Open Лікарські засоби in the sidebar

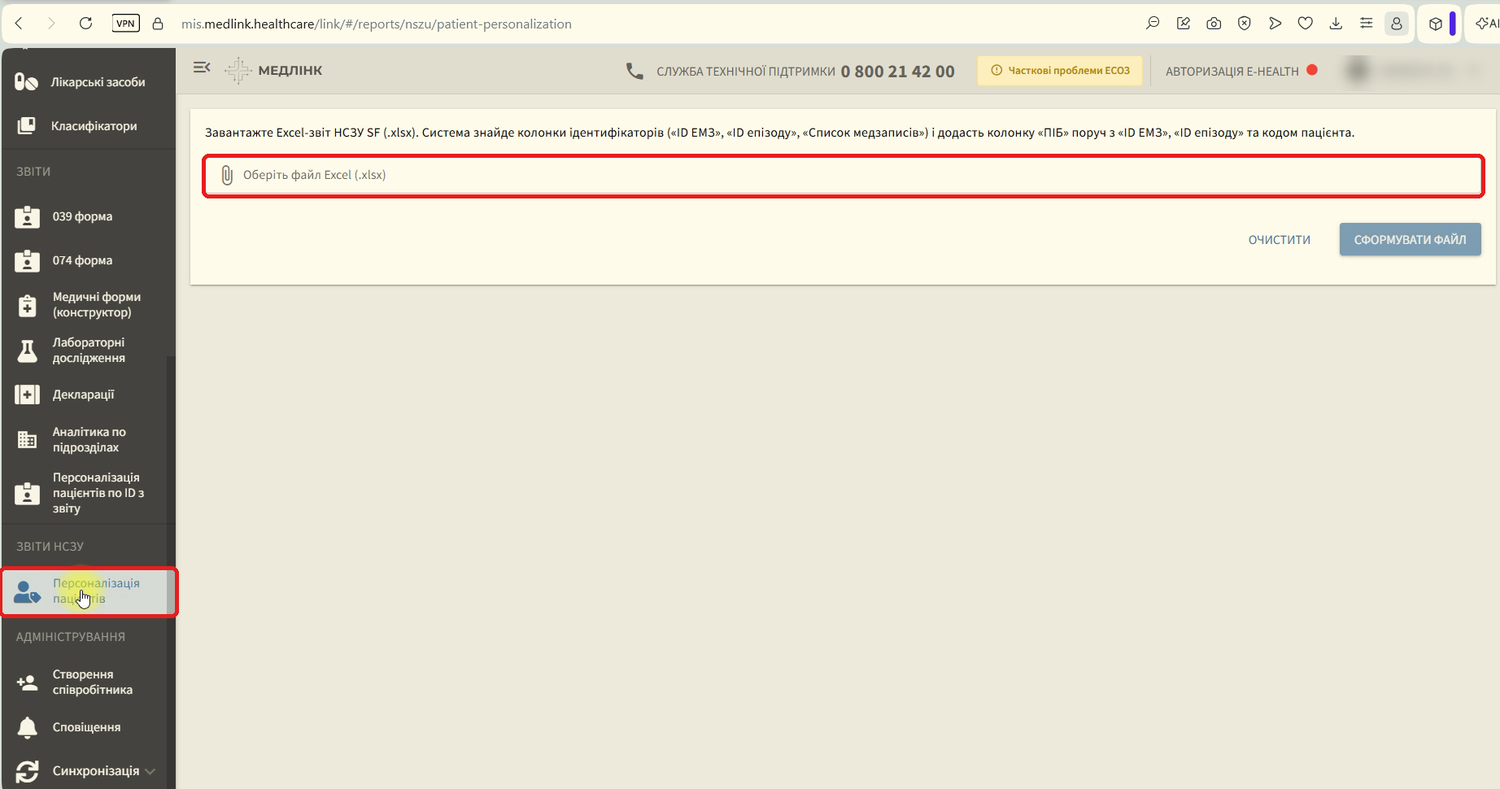point(88,82)
